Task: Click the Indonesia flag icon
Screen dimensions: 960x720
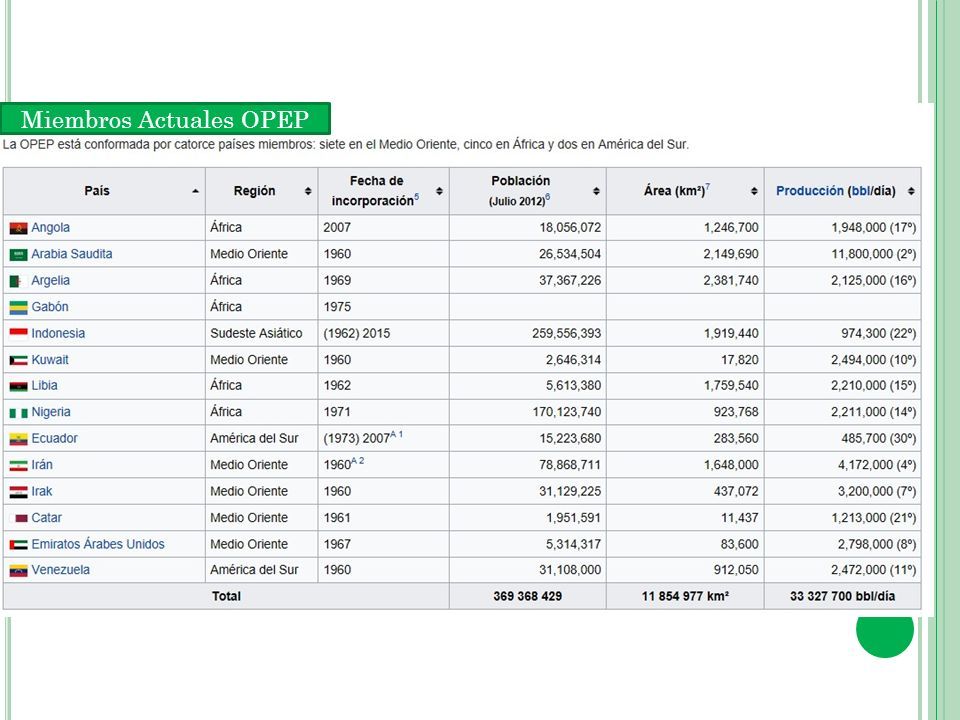Action: click(x=18, y=334)
